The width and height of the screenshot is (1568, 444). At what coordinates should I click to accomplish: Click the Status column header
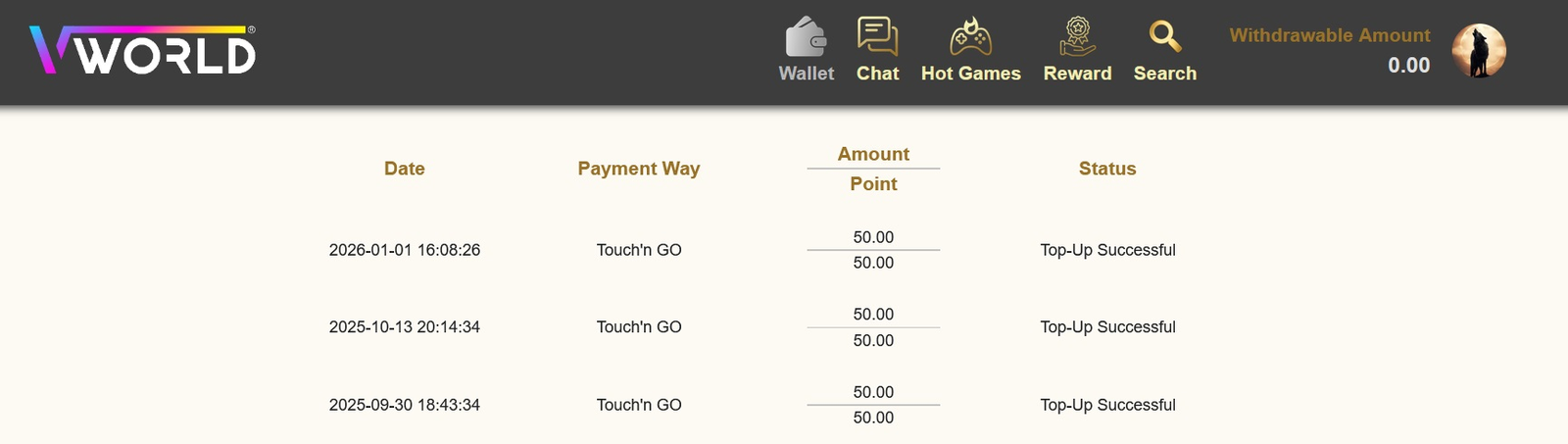tap(1107, 169)
